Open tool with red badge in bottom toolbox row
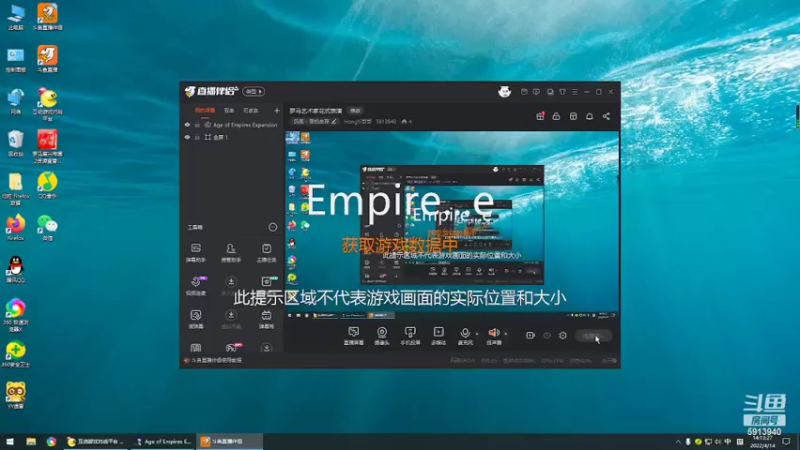 tap(232, 347)
